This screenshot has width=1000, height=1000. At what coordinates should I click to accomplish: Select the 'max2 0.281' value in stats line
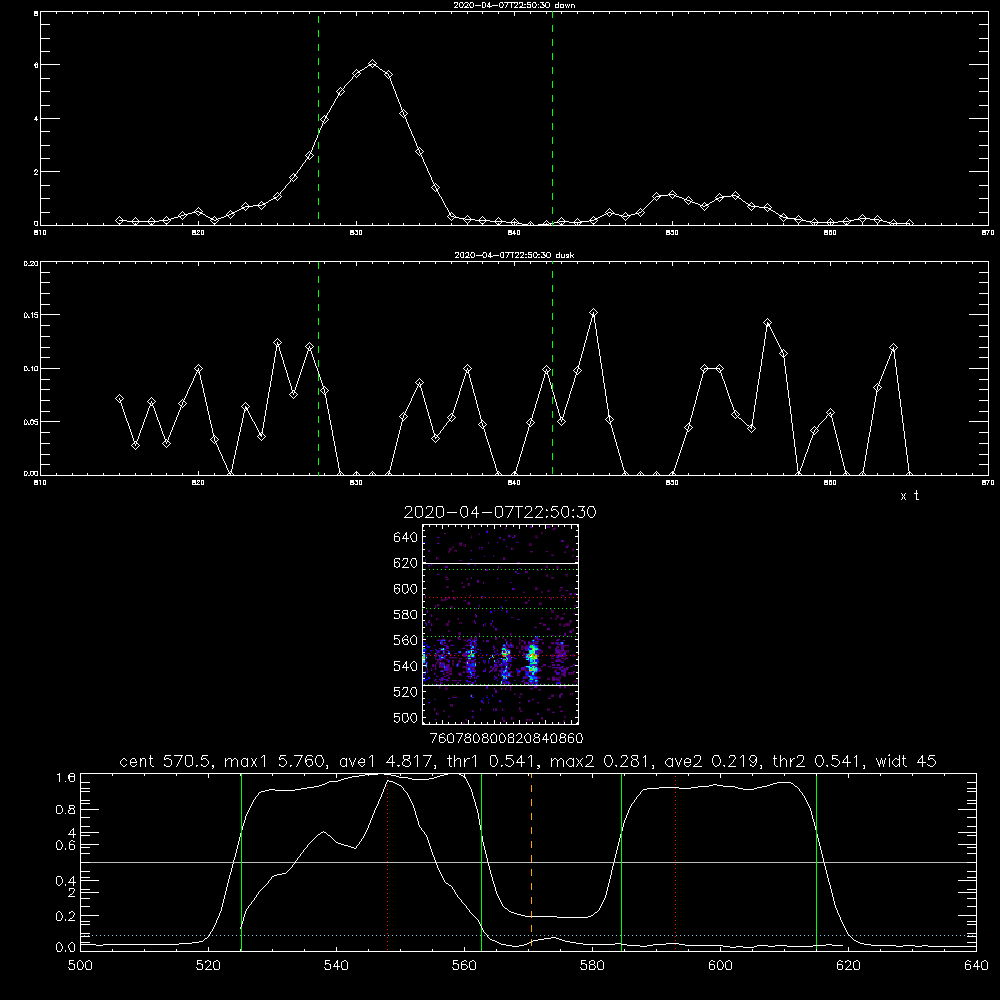click(x=599, y=761)
